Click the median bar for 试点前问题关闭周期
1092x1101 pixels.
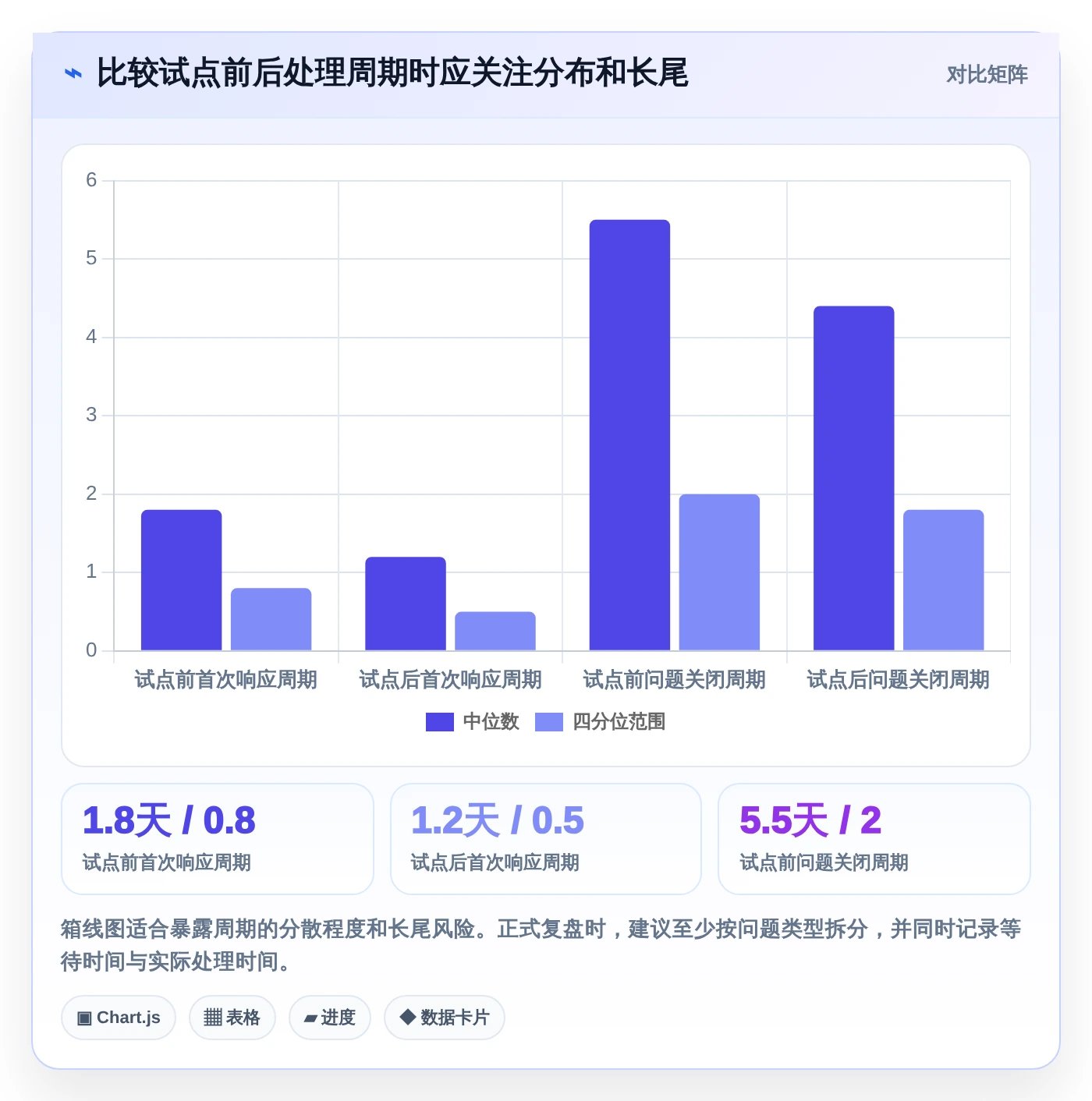click(630, 435)
